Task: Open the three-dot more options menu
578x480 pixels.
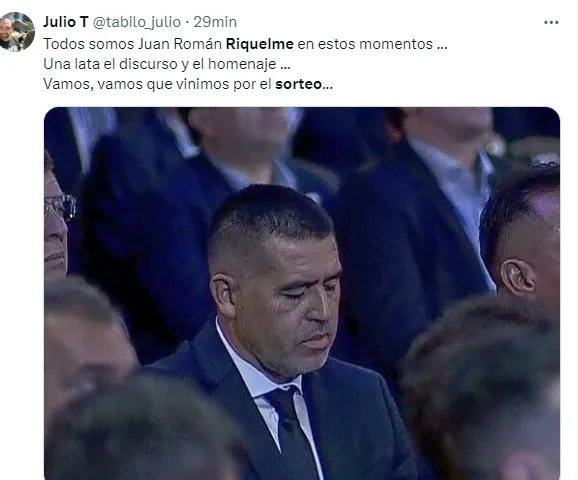Action: [x=551, y=22]
